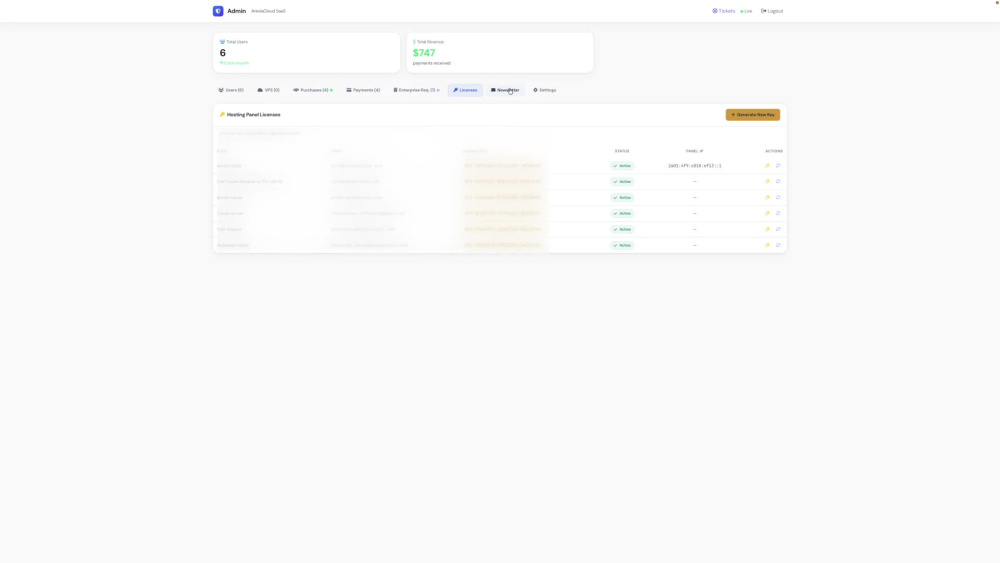Click yellow action icon in second license row
The height and width of the screenshot is (563, 1000).
point(767,182)
